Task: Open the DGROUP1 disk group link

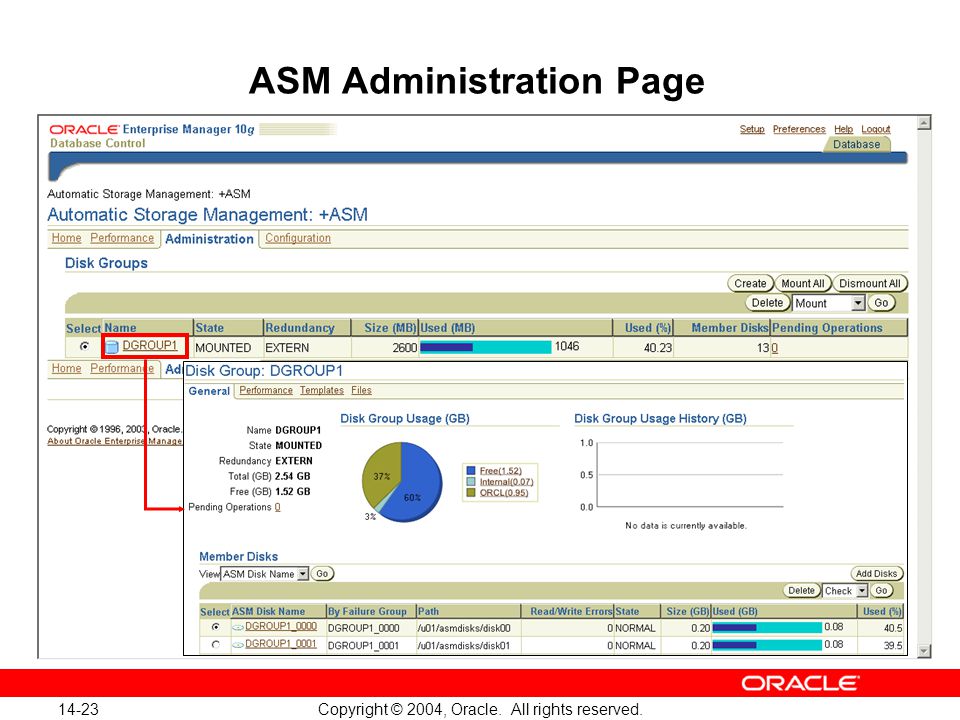Action: click(x=149, y=346)
